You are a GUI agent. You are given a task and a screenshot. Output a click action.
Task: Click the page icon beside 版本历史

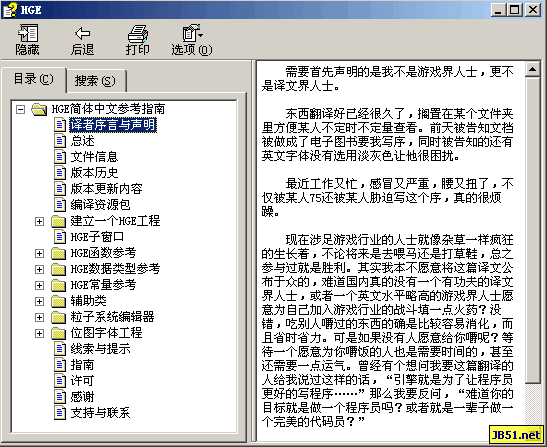click(x=60, y=173)
